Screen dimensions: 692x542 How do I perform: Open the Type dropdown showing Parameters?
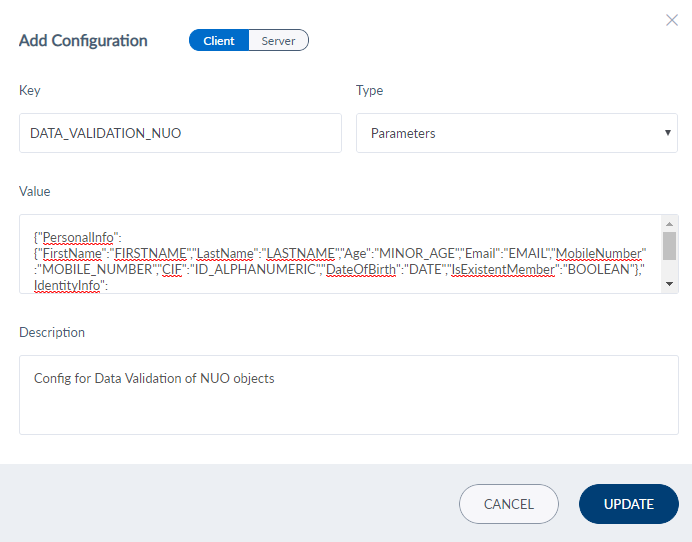(516, 133)
